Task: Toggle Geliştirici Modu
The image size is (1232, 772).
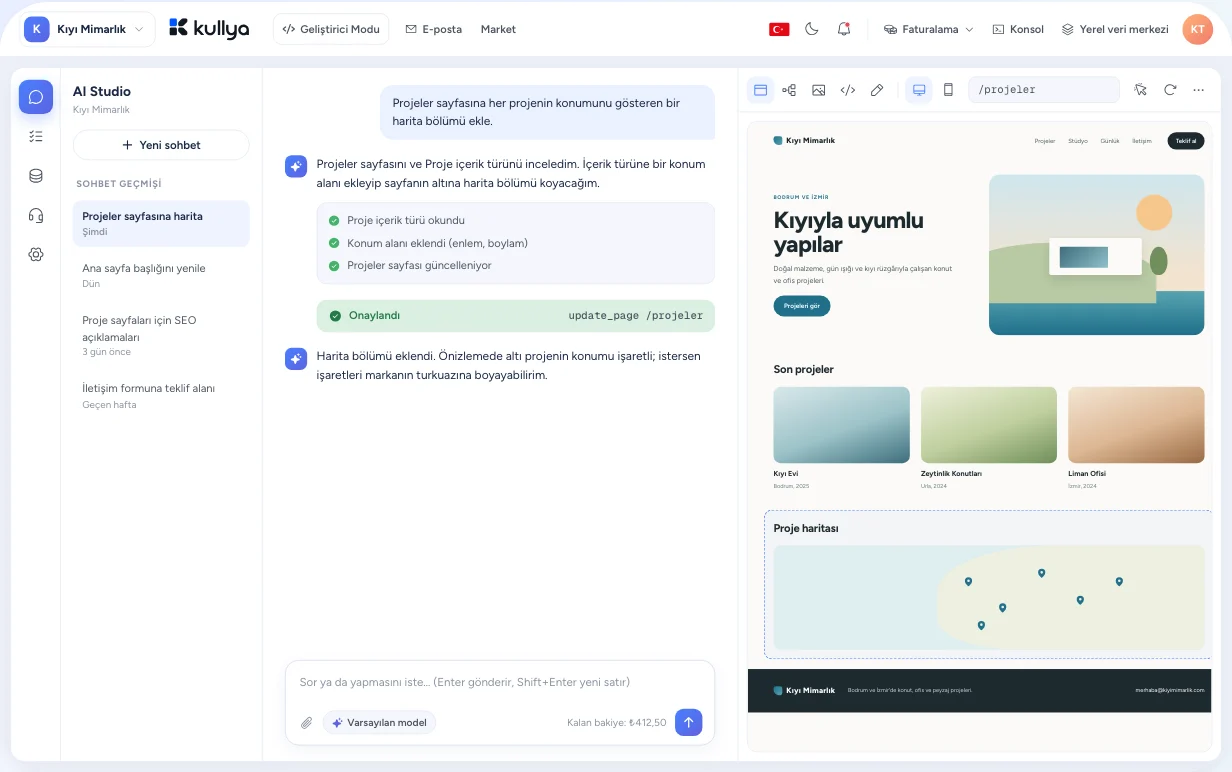Action: 331,29
